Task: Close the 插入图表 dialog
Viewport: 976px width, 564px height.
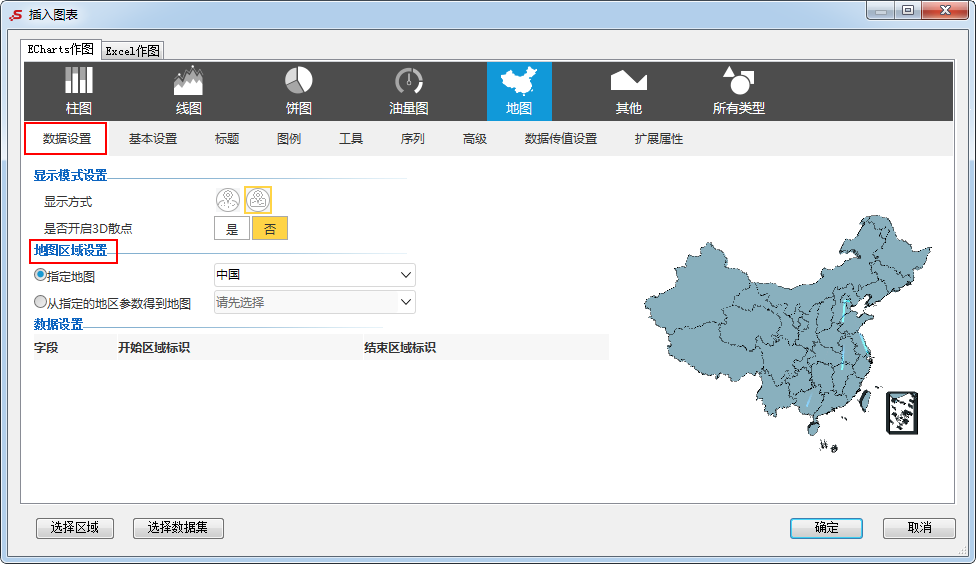Action: pos(946,11)
